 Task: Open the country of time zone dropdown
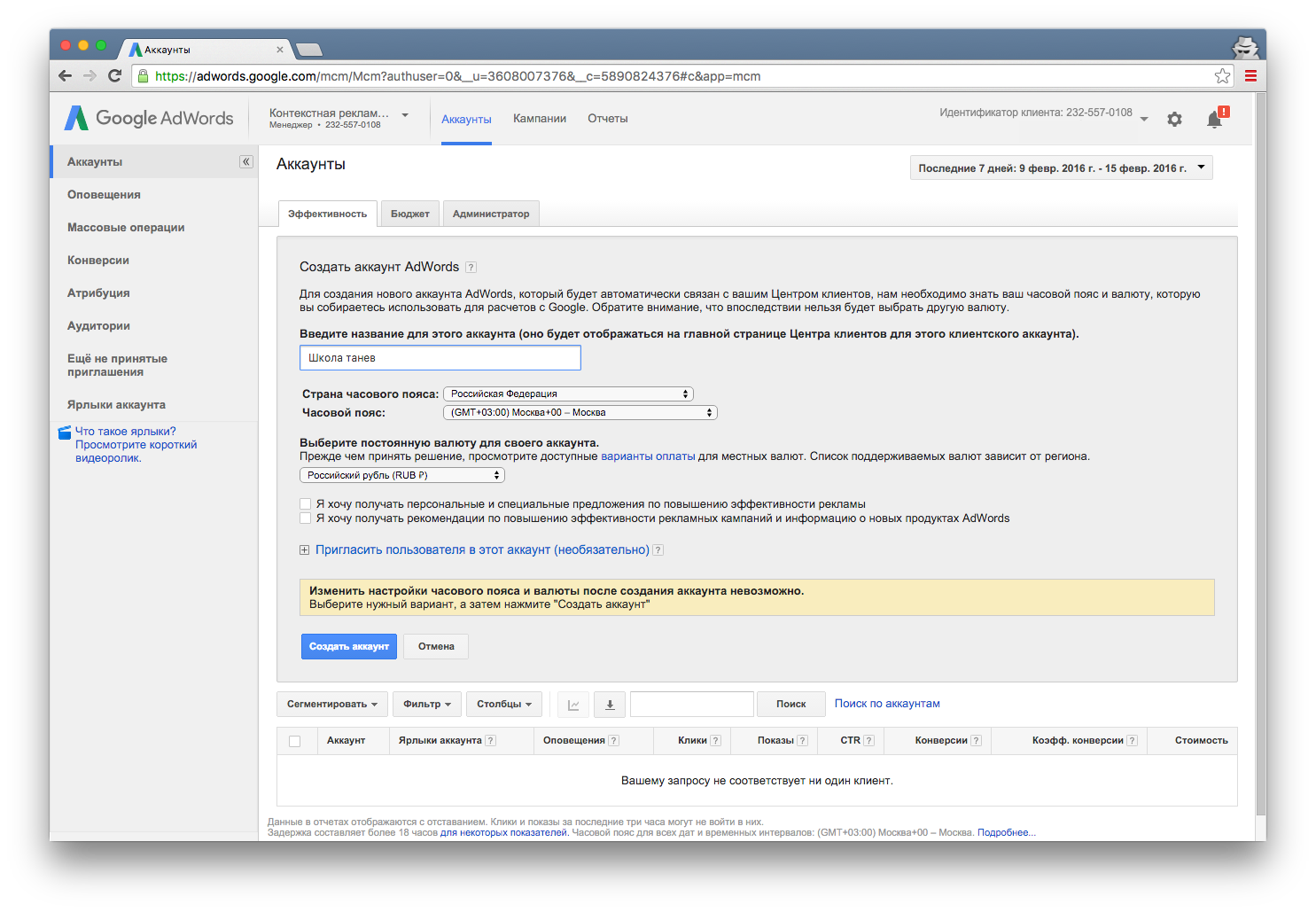568,394
